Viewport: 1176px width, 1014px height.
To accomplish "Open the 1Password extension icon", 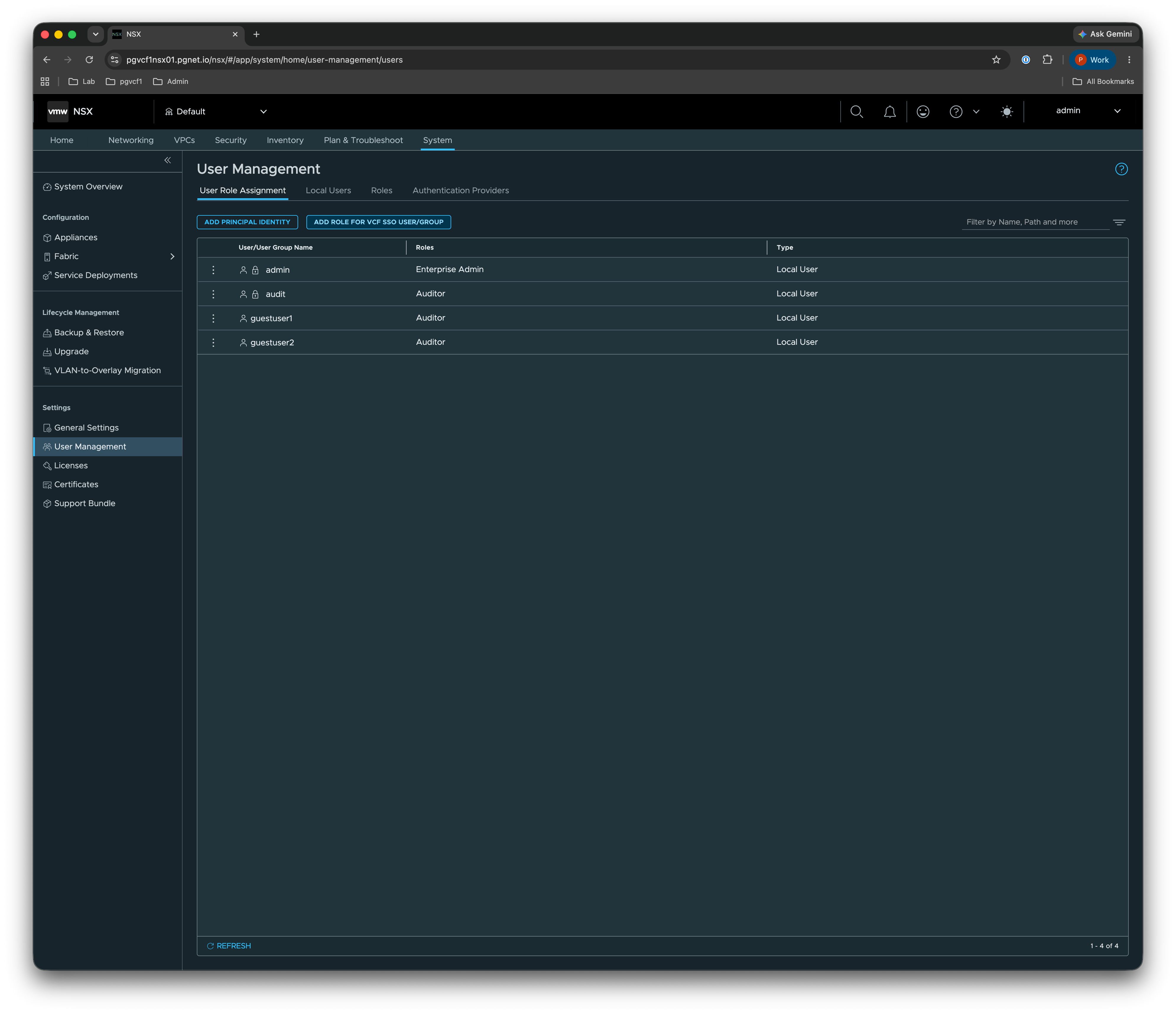I will coord(1026,60).
